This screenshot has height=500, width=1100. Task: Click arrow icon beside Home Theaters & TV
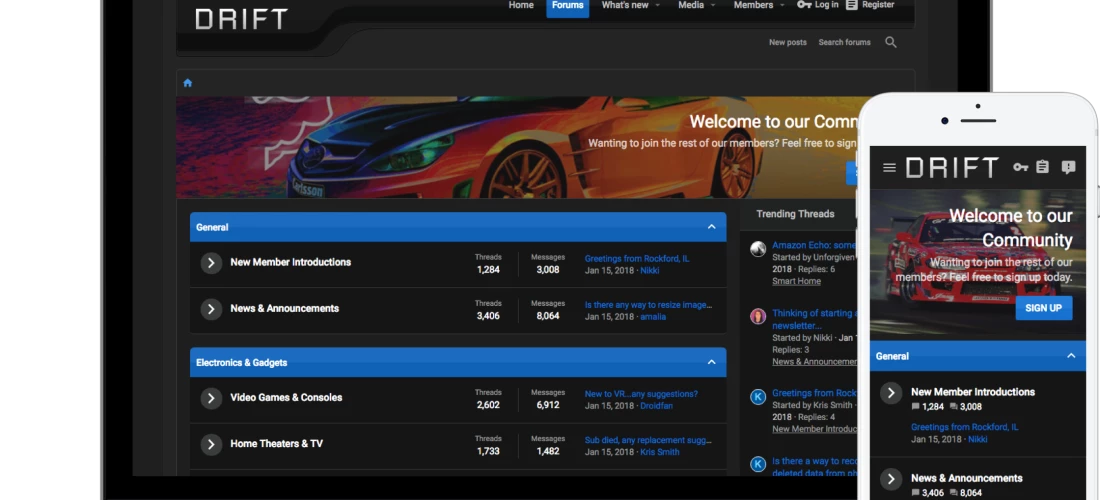211,444
